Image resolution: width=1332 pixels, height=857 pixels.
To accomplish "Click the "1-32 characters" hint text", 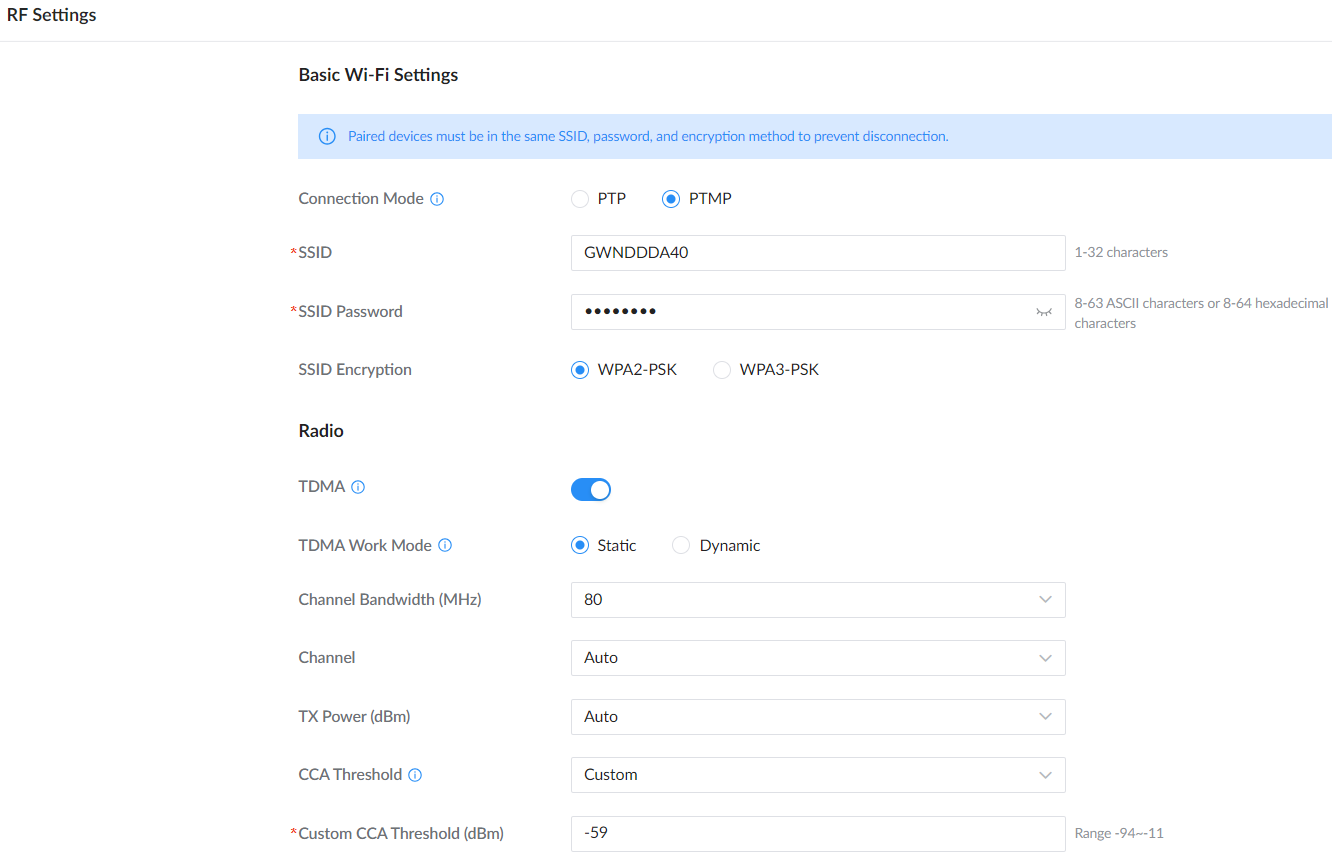I will (1121, 253).
